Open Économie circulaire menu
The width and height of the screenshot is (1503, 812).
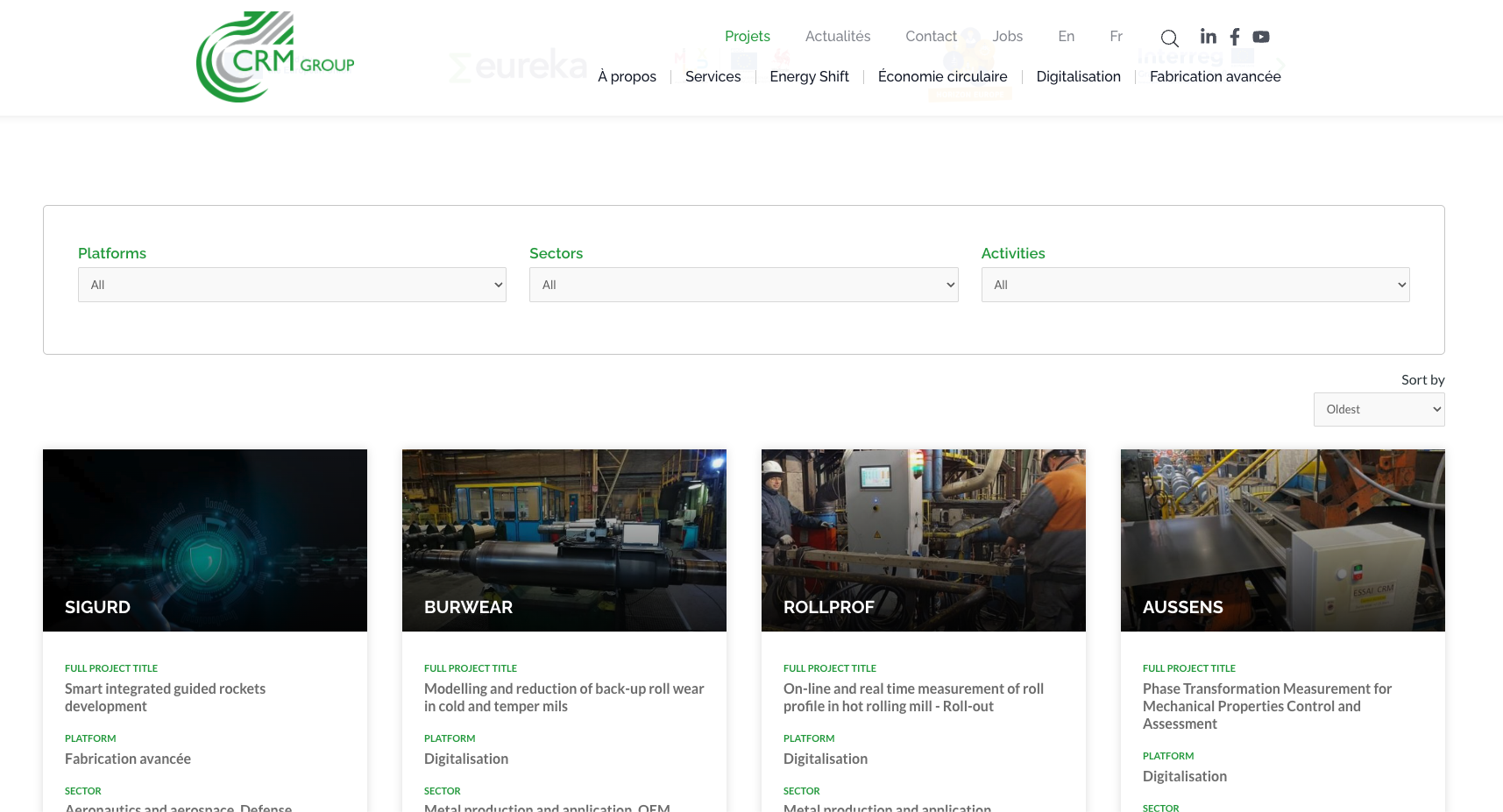coord(942,76)
